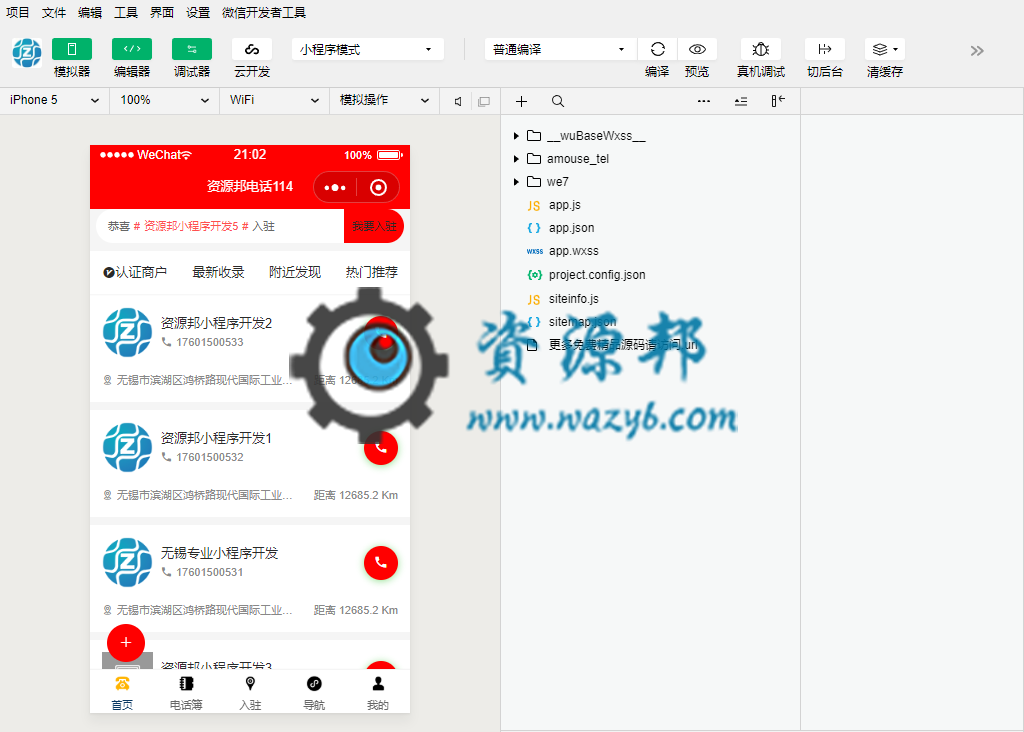Click the plus icon to add file
Screen dimensions: 1024x732
coord(521,101)
